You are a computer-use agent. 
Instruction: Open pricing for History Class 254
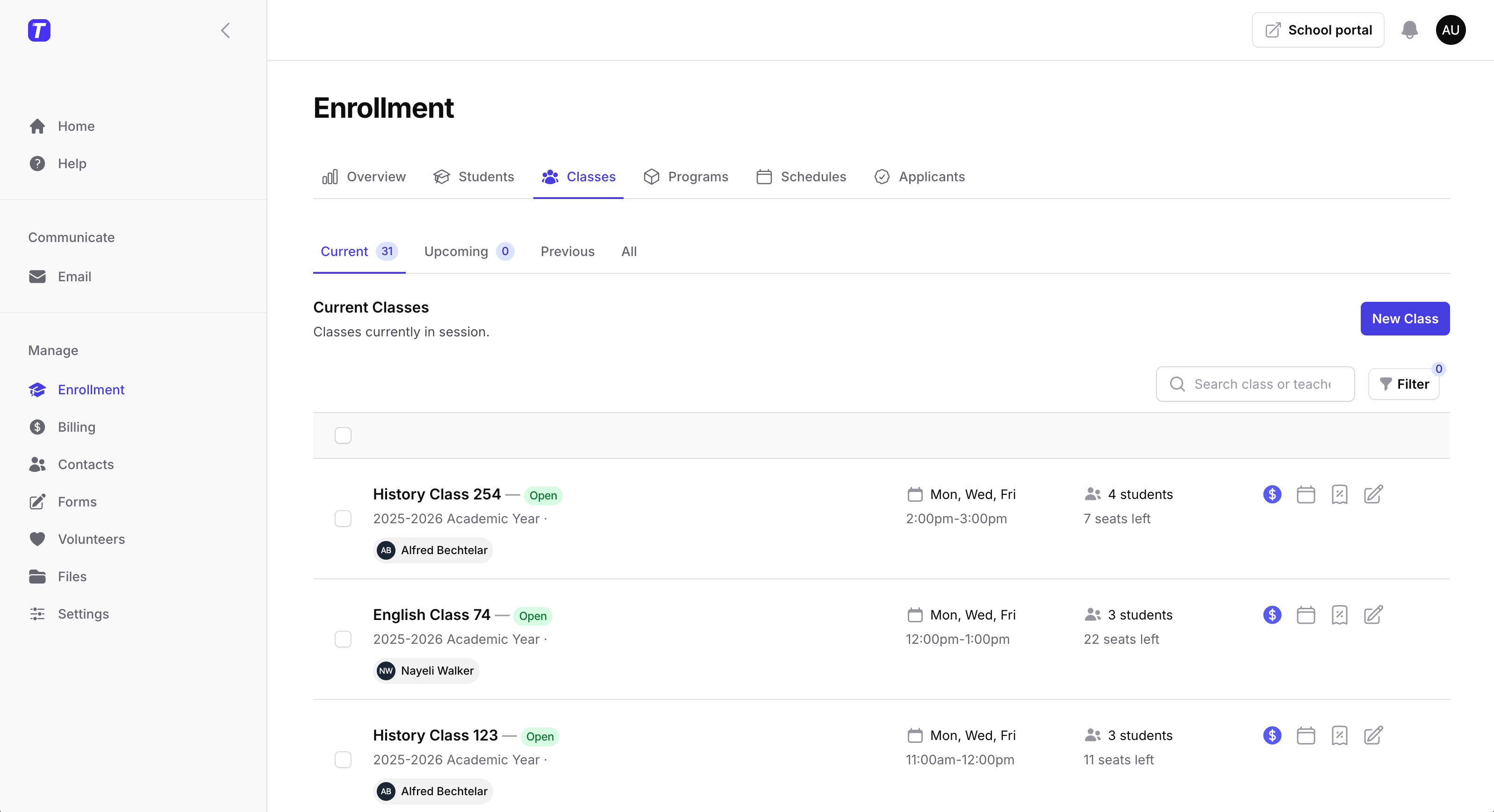(1271, 494)
